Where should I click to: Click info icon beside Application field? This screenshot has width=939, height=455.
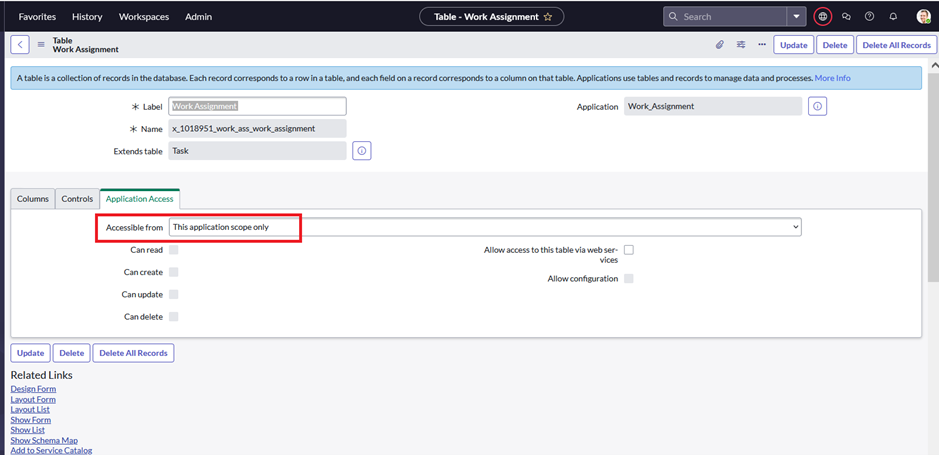tap(817, 106)
